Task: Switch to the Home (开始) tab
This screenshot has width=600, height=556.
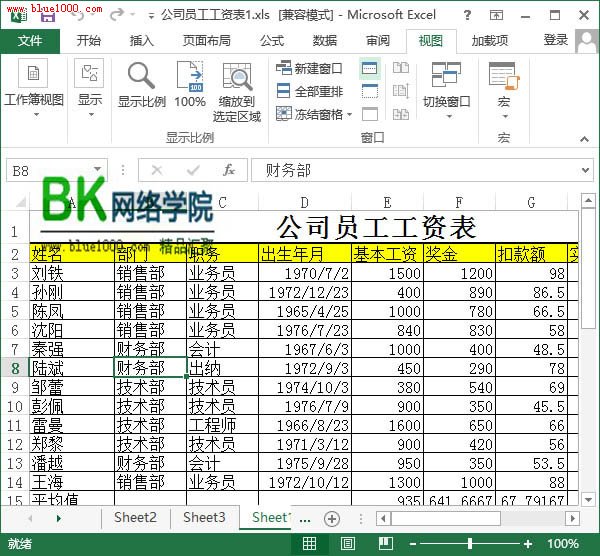Action: [x=89, y=41]
